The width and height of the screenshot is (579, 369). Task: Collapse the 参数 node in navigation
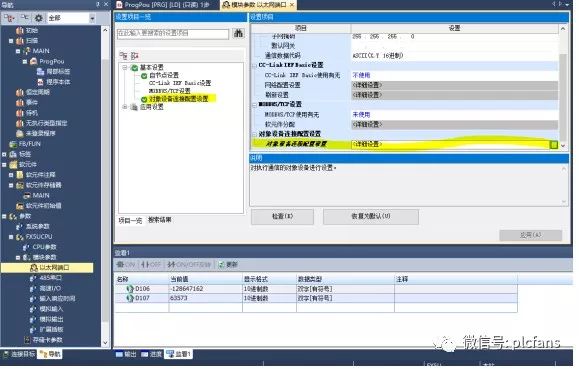[x=4, y=216]
